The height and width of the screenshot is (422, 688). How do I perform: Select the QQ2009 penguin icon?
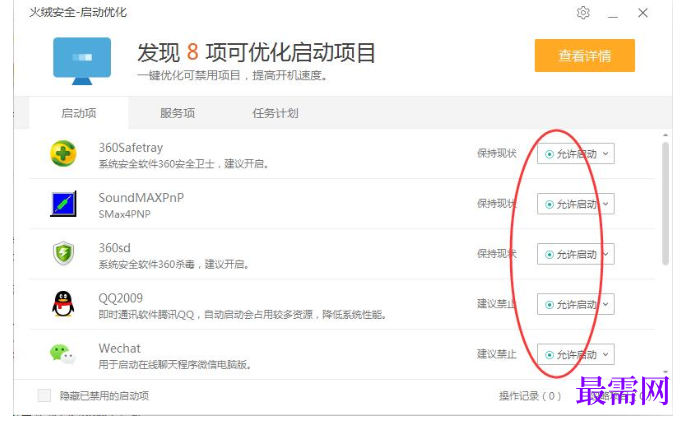click(x=63, y=304)
